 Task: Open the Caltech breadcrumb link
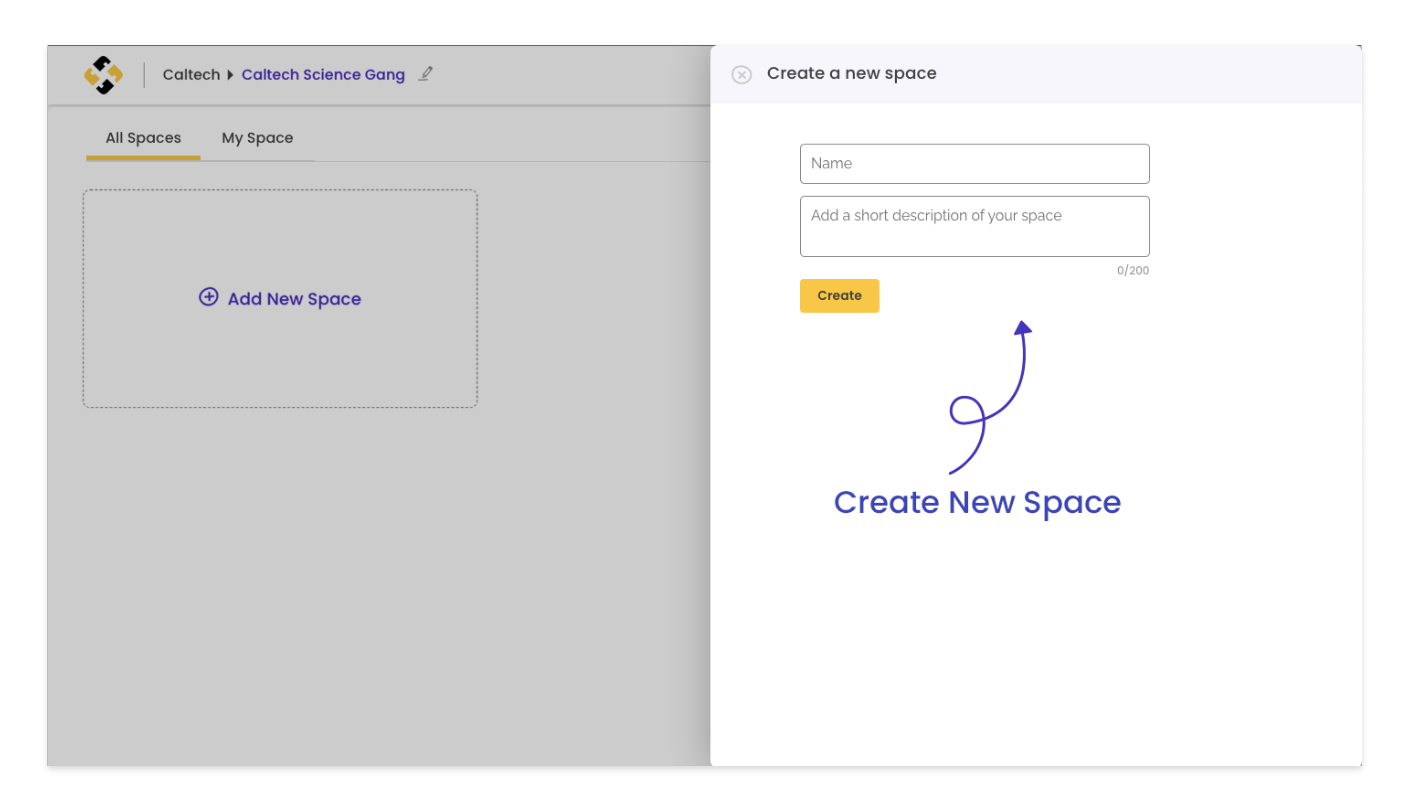point(191,74)
